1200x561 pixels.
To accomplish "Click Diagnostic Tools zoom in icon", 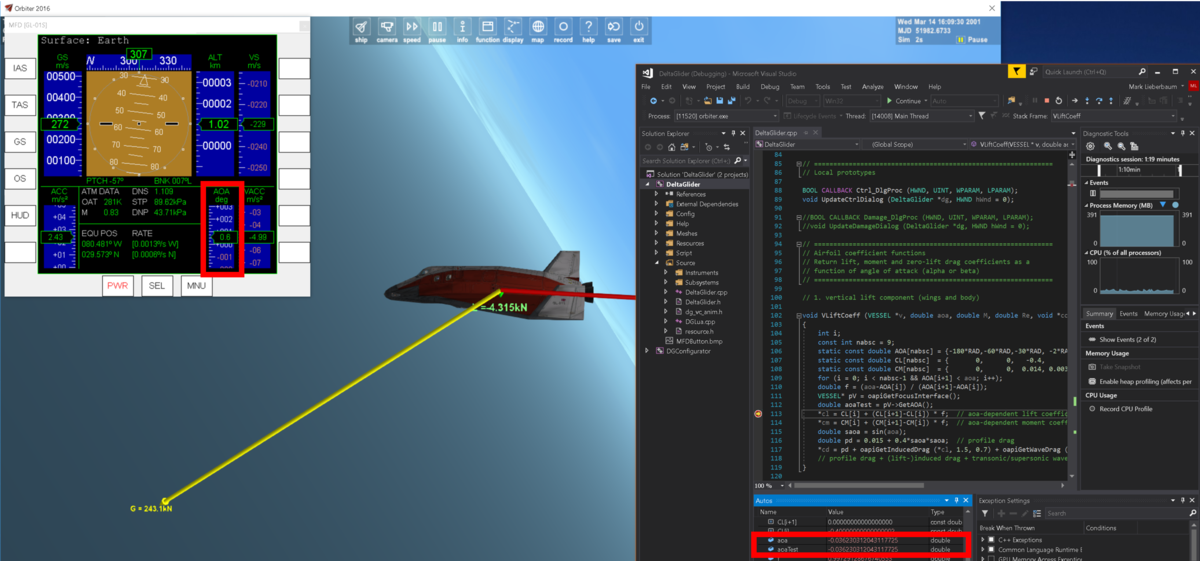I will click(x=1107, y=146).
